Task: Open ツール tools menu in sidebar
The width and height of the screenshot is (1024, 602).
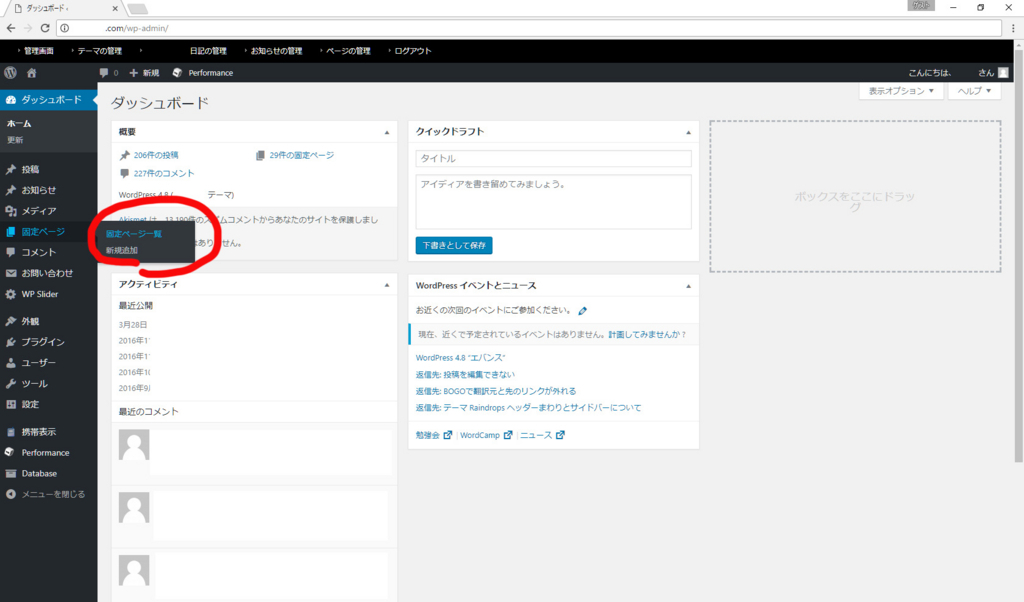Action: coord(48,383)
